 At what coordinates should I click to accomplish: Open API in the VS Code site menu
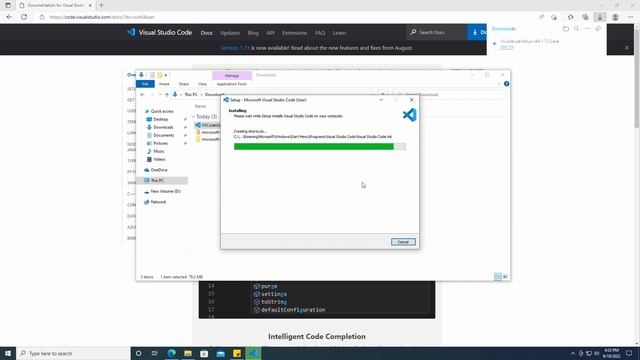coord(270,33)
